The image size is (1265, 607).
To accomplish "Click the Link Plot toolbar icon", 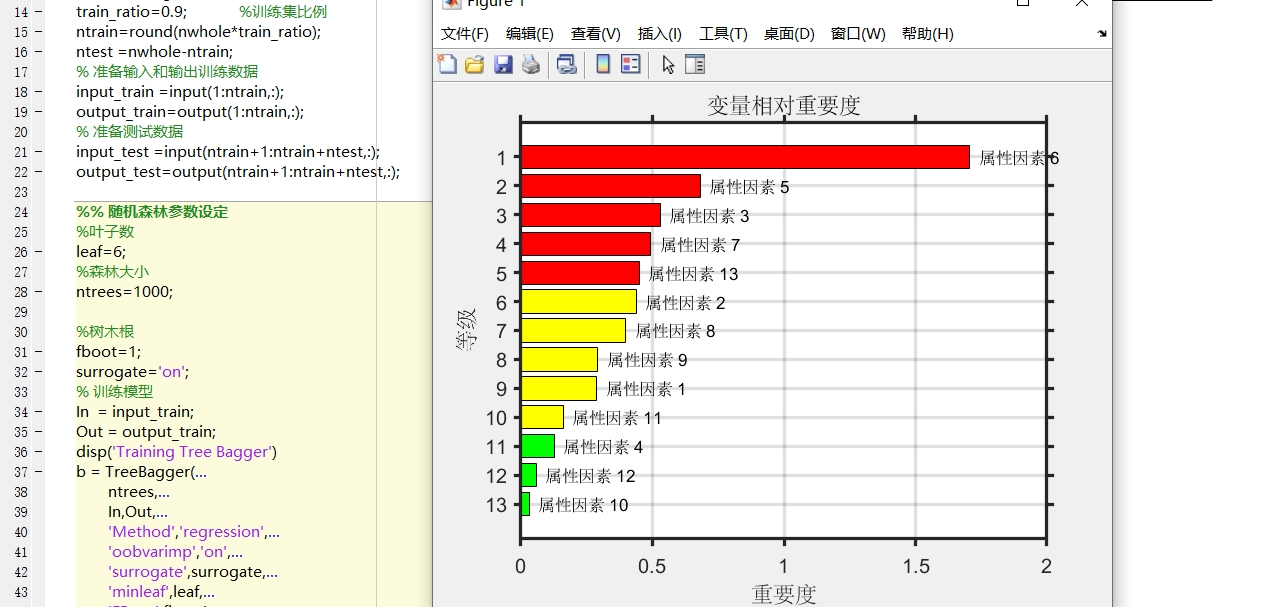I will [x=567, y=65].
